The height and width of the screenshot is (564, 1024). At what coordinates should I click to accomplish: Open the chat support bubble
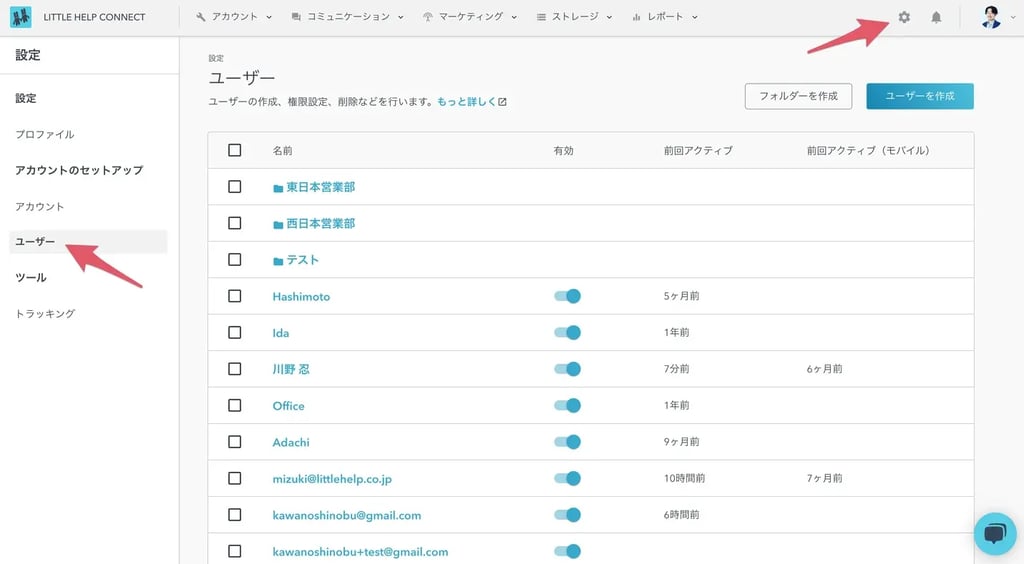(994, 533)
